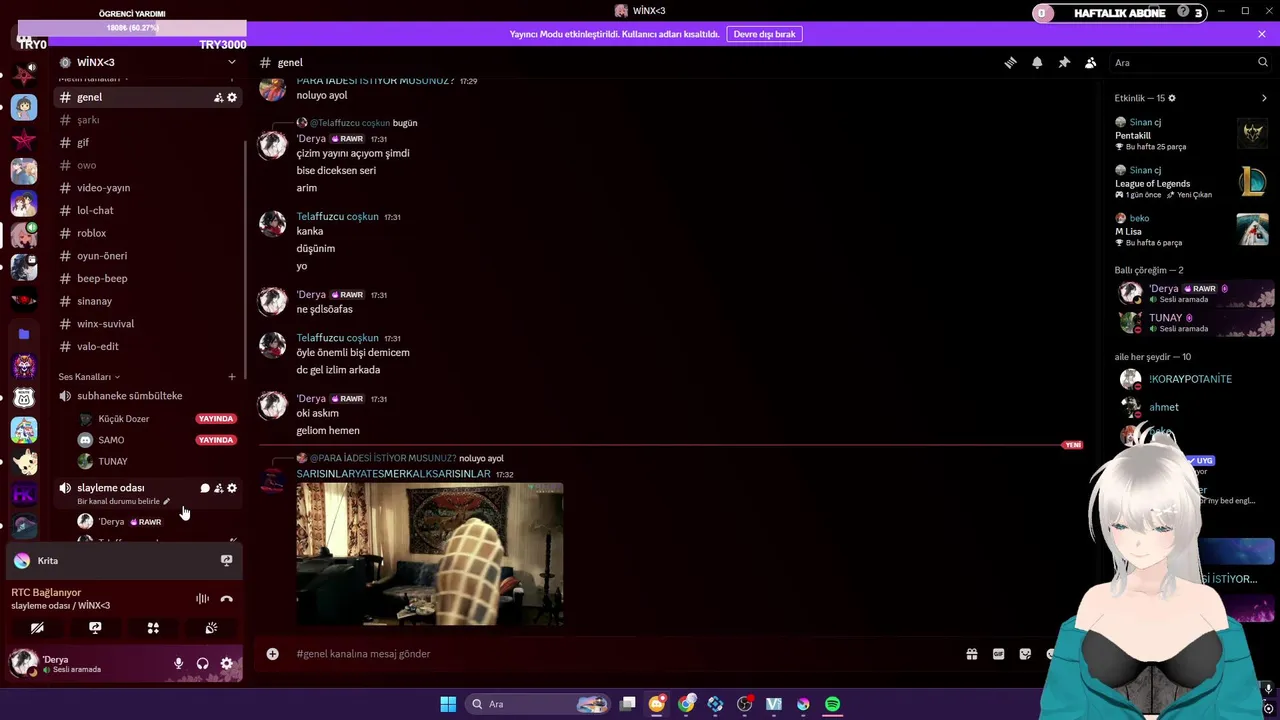
Task: Select the oyun-öneri channel
Action: (148, 256)
